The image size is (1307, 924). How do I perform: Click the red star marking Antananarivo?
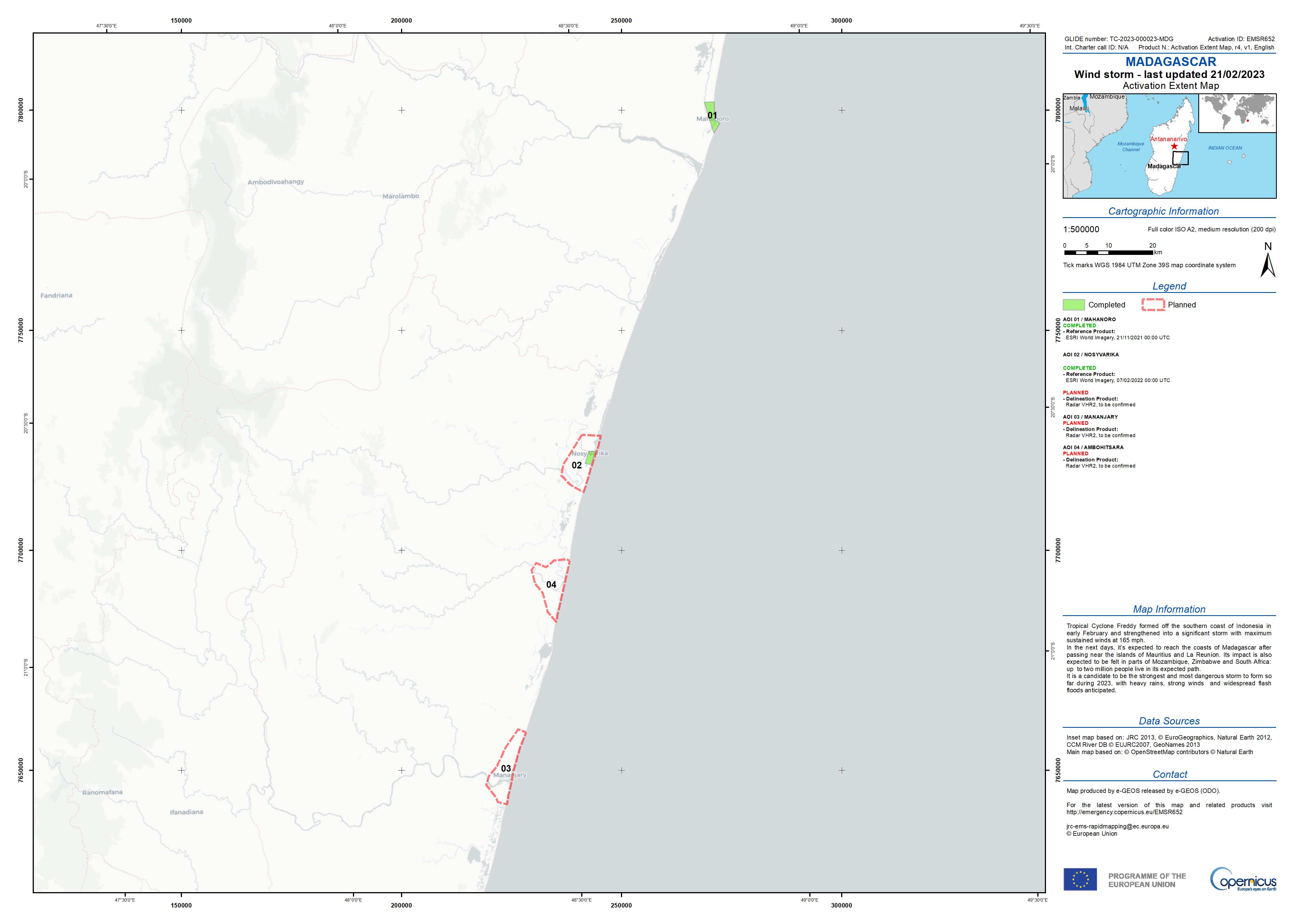click(1174, 146)
